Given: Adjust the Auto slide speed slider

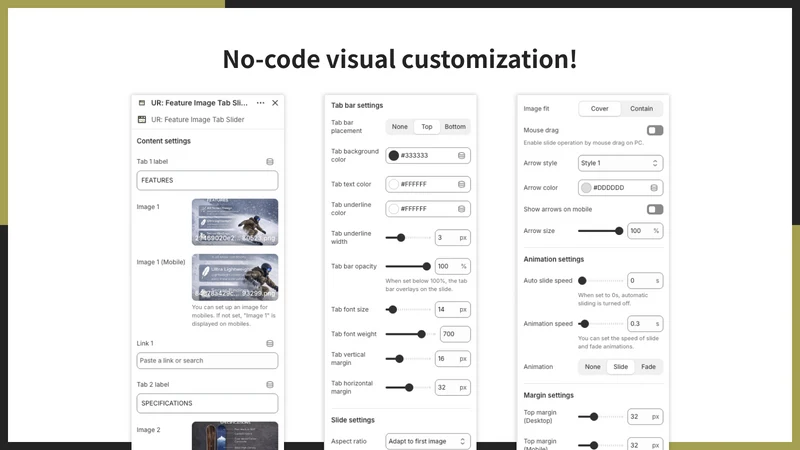Looking at the screenshot, I should point(601,281).
